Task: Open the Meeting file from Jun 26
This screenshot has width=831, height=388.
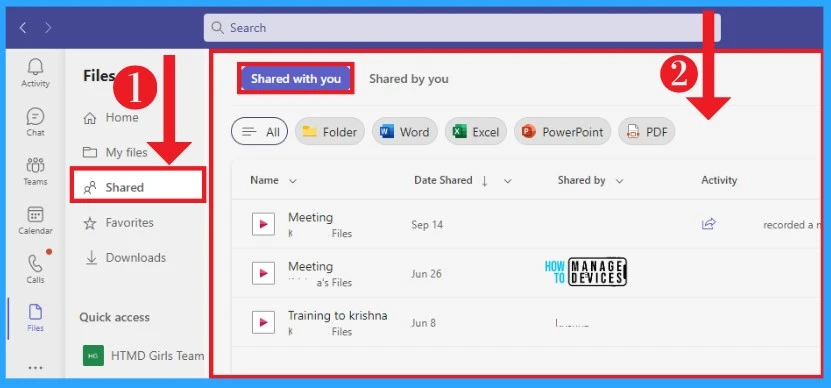Action: pyautogui.click(x=311, y=267)
